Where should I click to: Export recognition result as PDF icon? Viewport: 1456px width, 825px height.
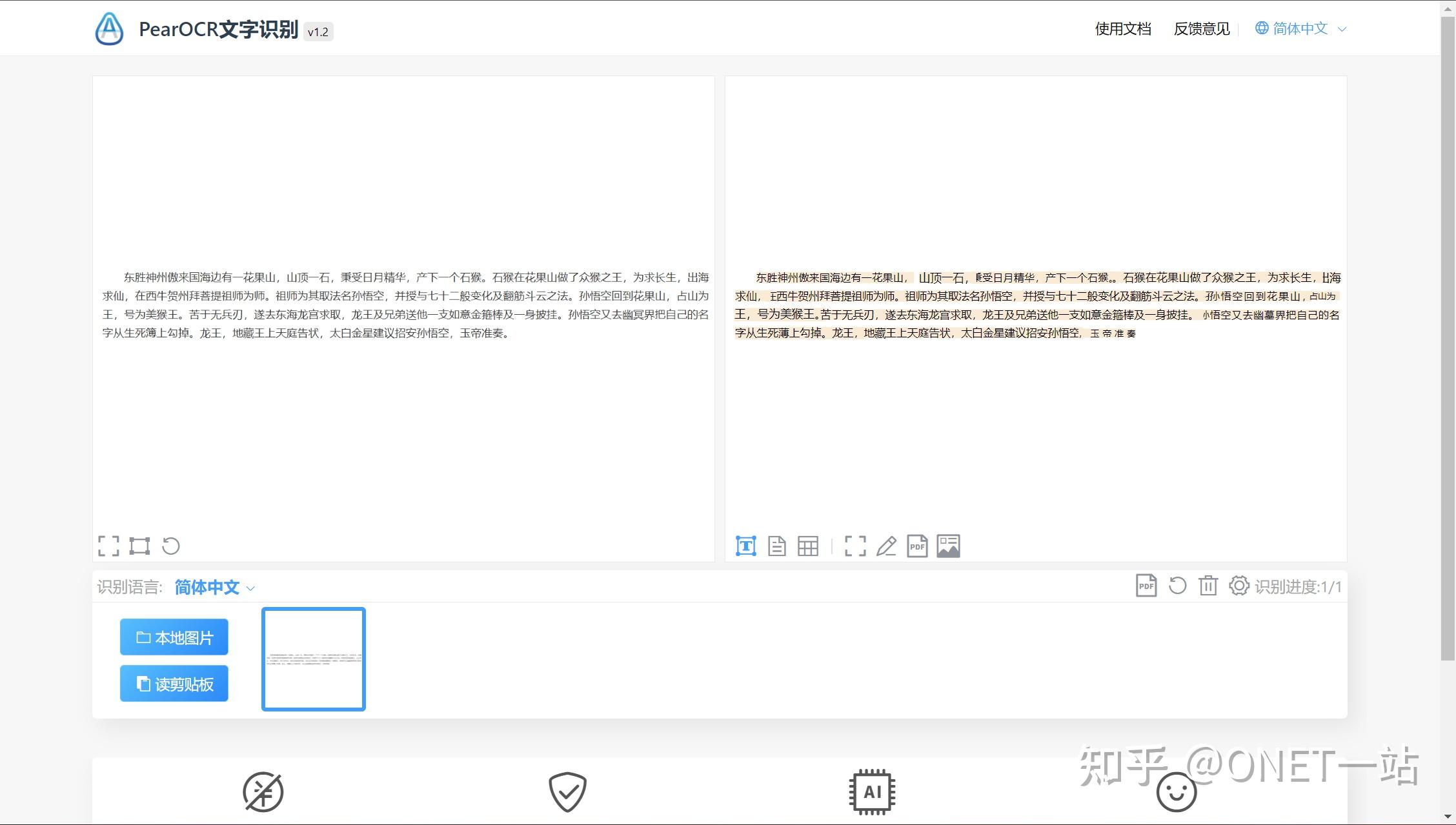[917, 545]
